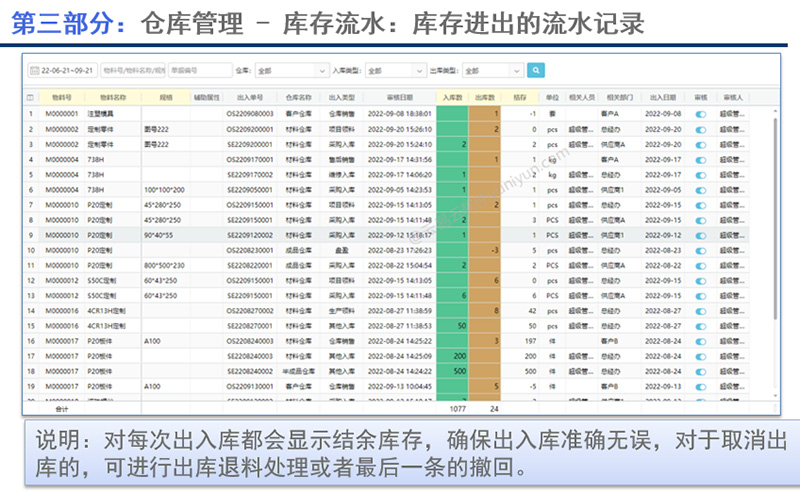Click the 入库数 cell showing 500
The image size is (800, 492).
(x=453, y=372)
